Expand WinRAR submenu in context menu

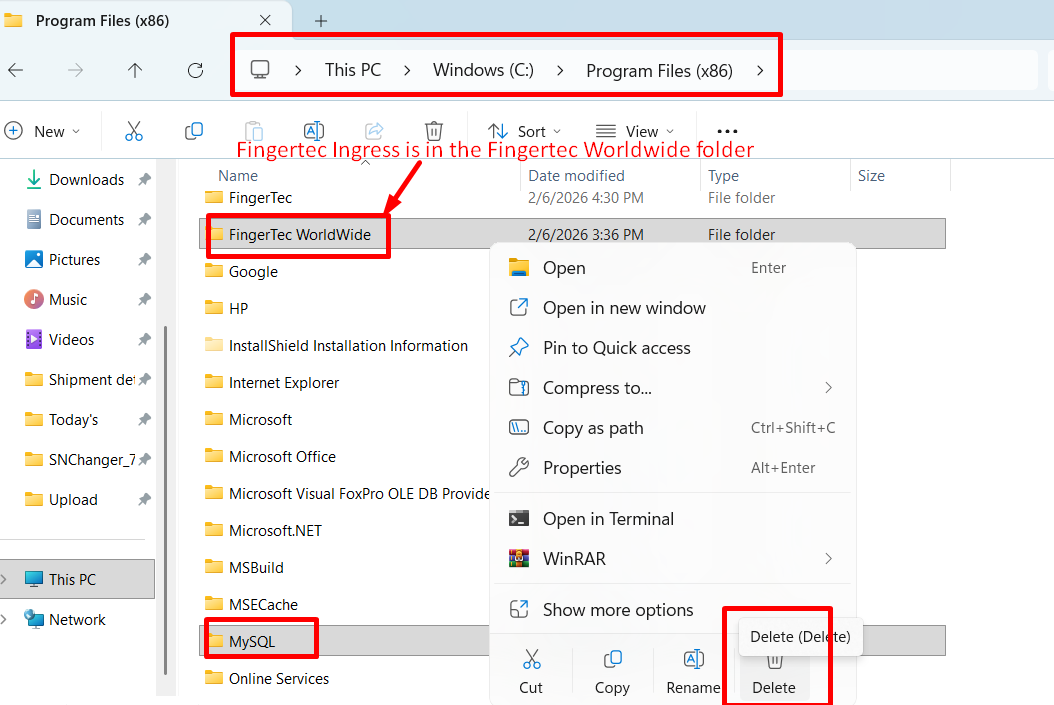coord(670,559)
